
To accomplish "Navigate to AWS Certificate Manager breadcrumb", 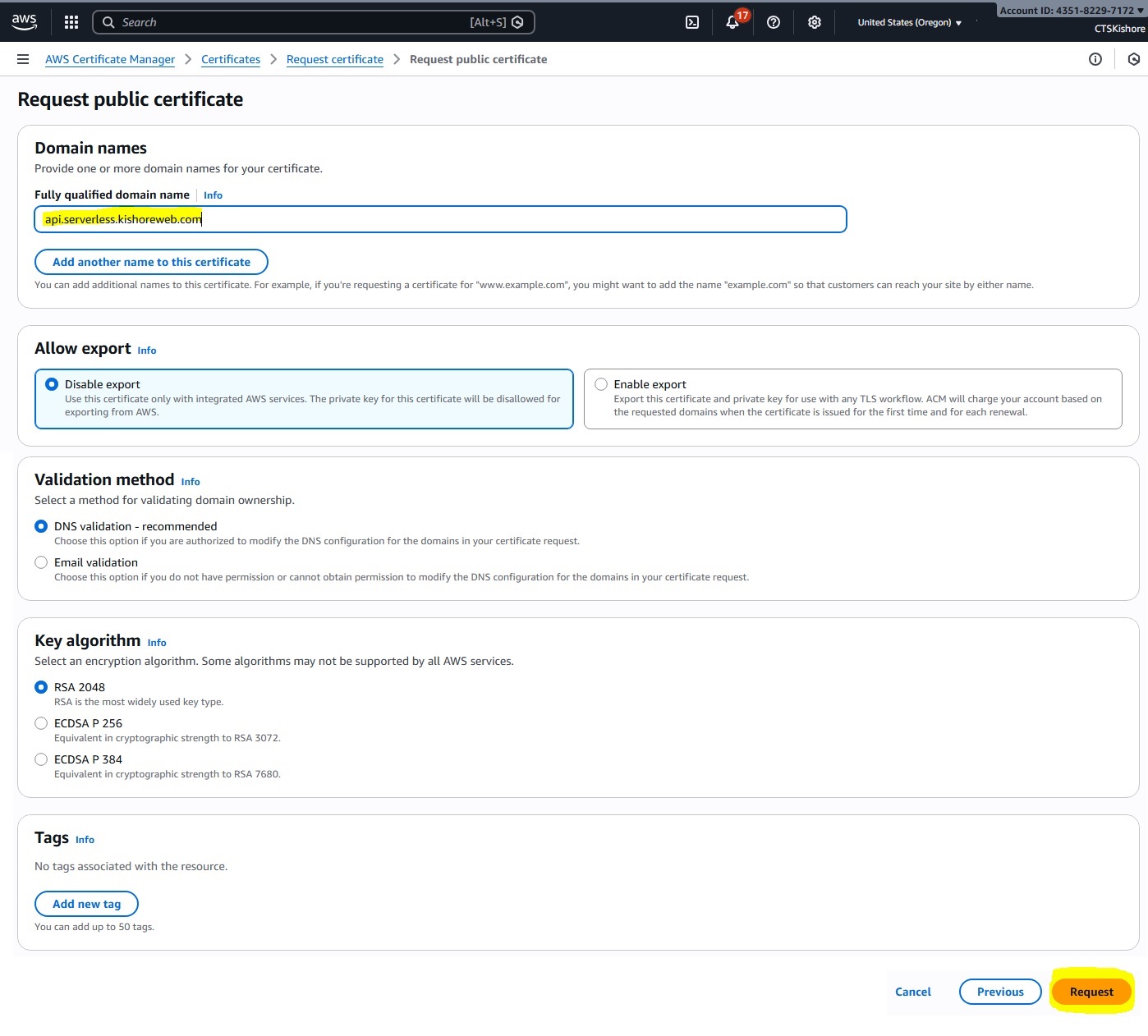I will [x=110, y=59].
